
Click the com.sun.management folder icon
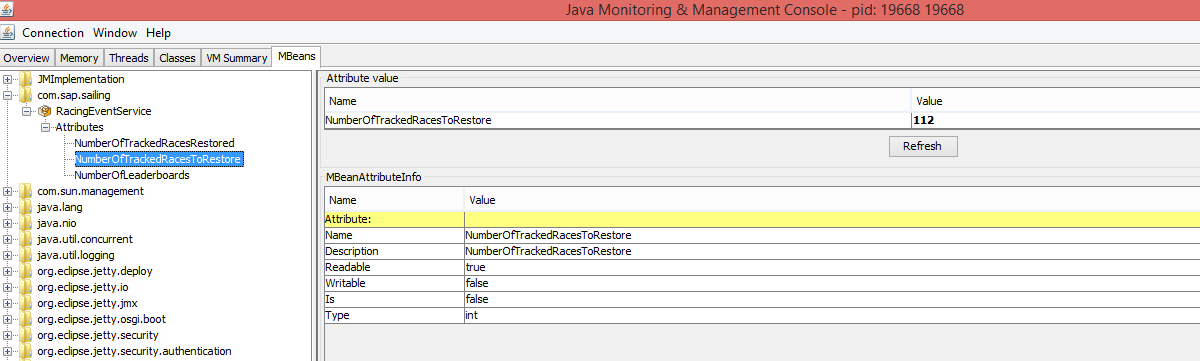point(27,191)
